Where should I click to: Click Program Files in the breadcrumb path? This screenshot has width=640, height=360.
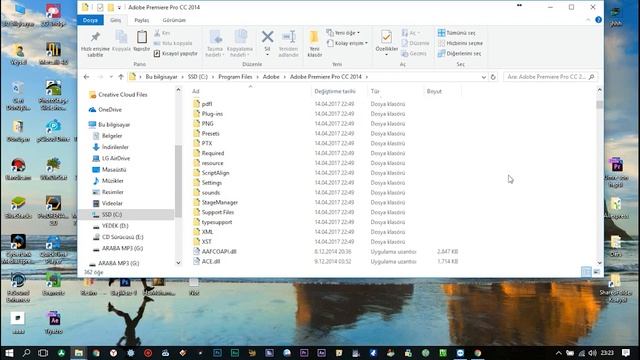click(x=235, y=77)
